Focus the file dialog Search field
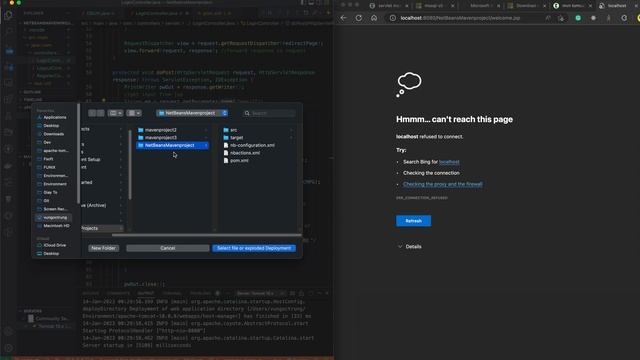Viewport: 640px width, 360px height. (x=269, y=113)
